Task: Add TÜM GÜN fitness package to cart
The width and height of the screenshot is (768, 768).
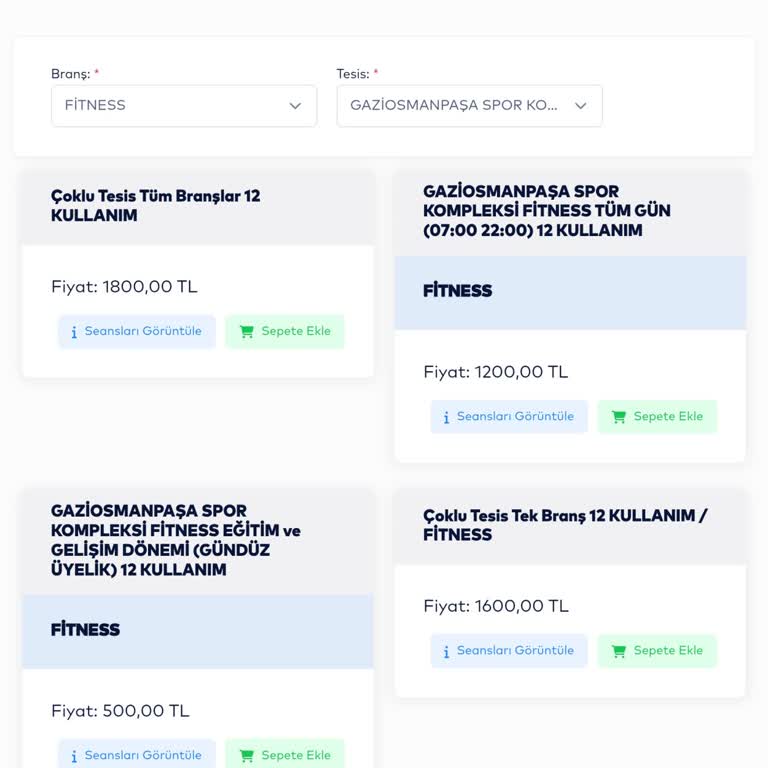Action: [658, 417]
